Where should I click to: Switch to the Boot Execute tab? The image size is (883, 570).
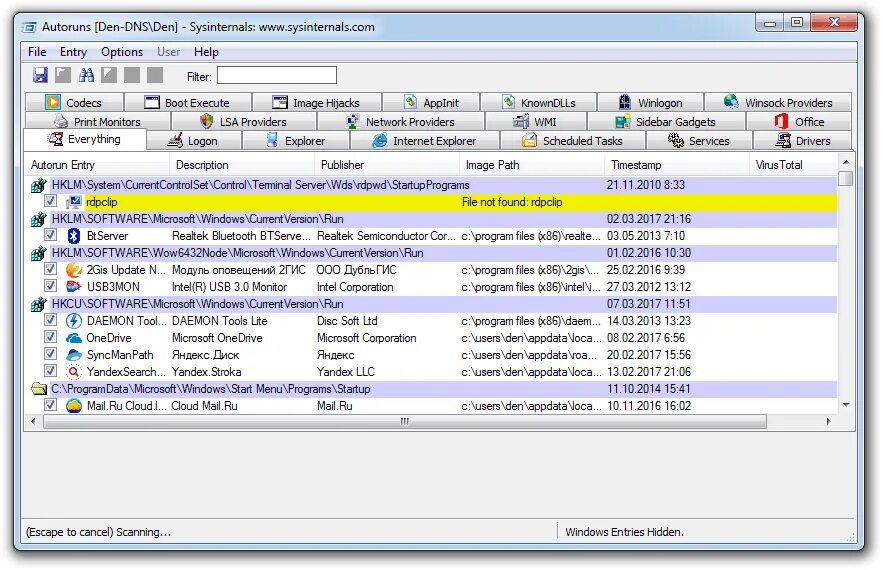coord(188,103)
